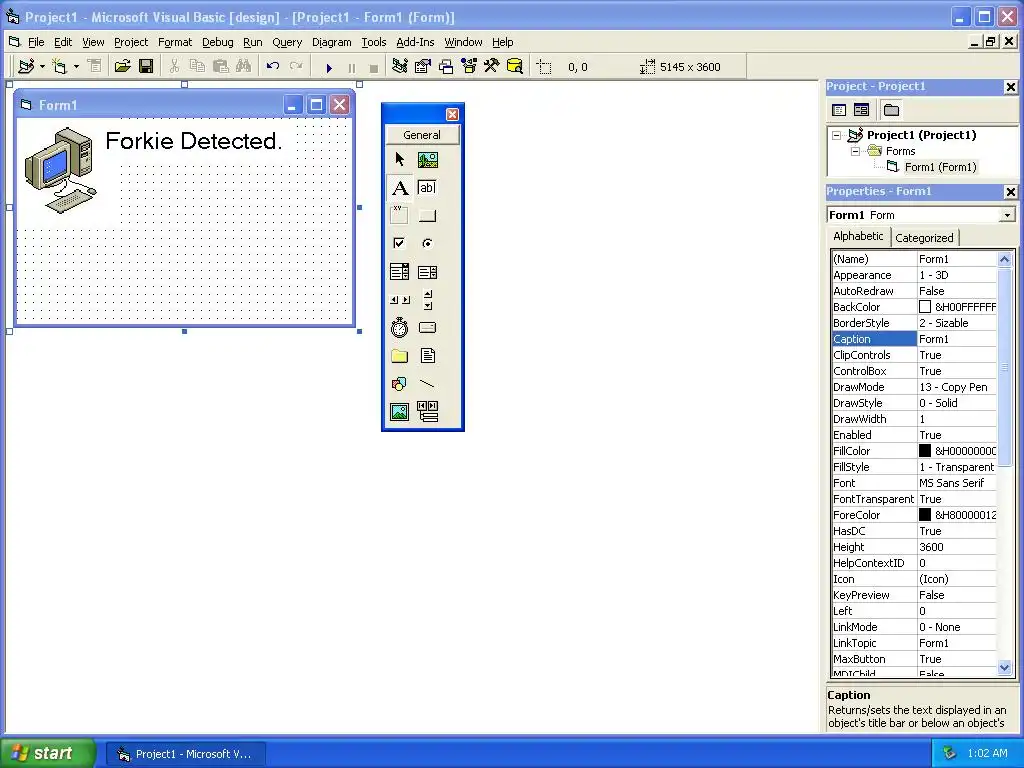Image resolution: width=1024 pixels, height=768 pixels.
Task: Click the Undo arrow in the toolbar
Action: [273, 66]
